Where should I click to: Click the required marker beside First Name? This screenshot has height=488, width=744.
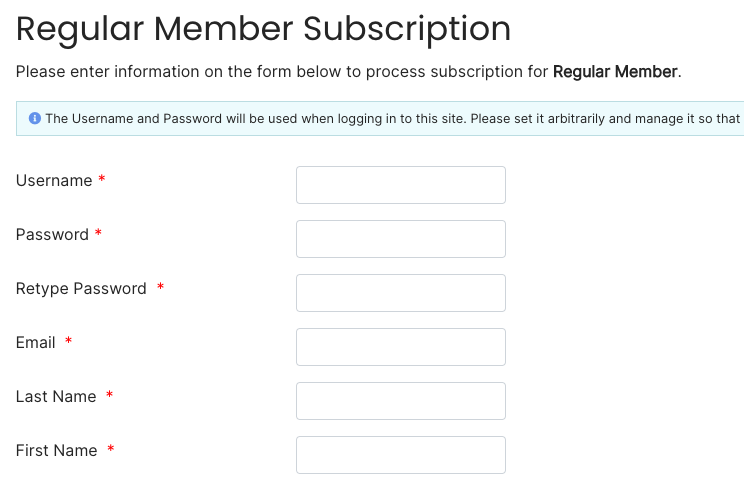tap(111, 449)
